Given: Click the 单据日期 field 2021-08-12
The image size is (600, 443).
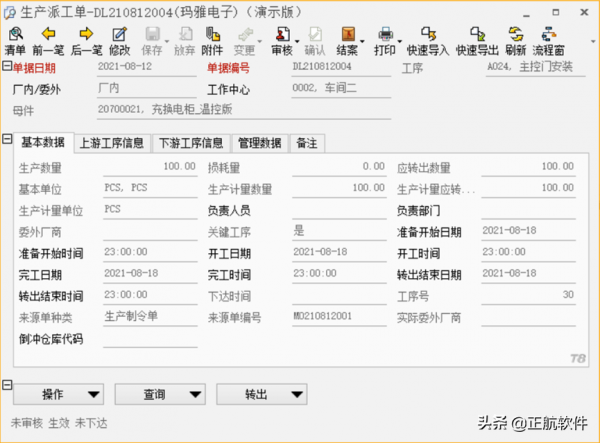Looking at the screenshot, I should pyautogui.click(x=147, y=67).
